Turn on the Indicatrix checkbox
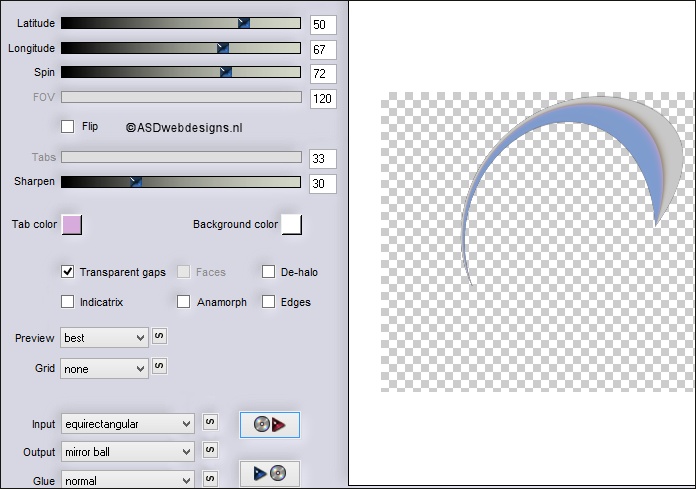This screenshot has width=696, height=489. 67,302
